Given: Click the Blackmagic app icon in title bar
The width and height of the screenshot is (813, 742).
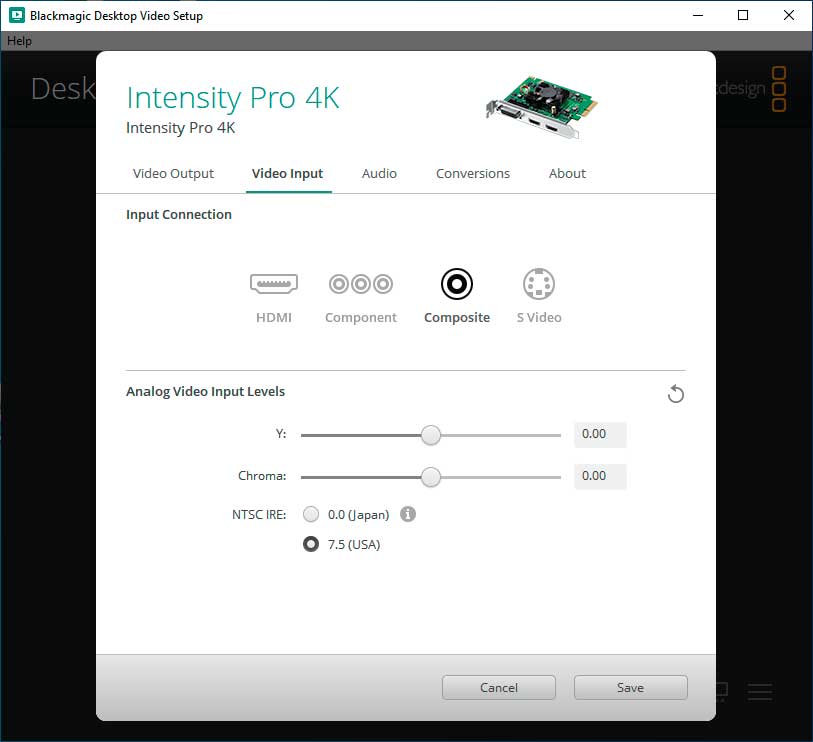Looking at the screenshot, I should pos(17,15).
